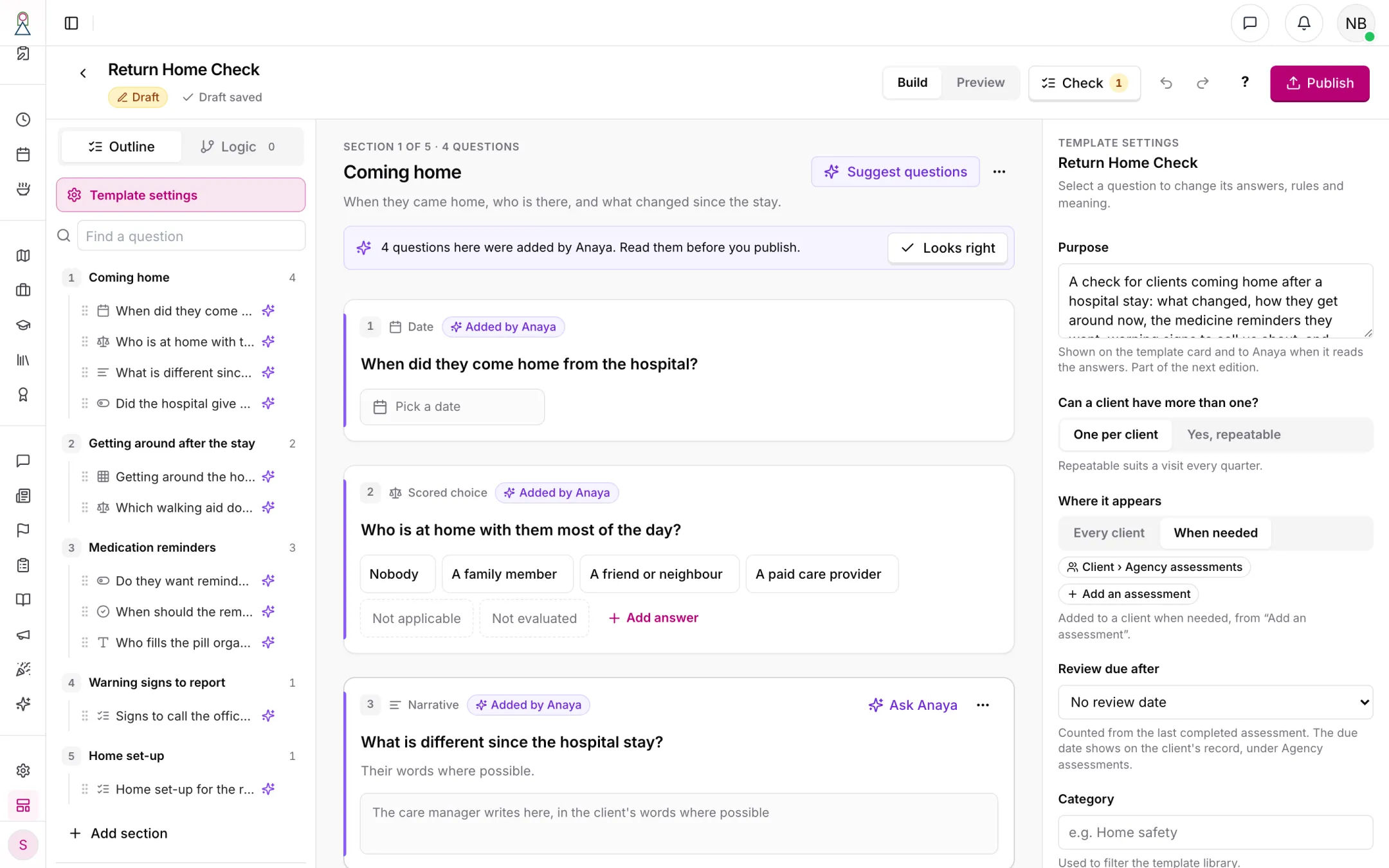Screen dimensions: 1389x868
Task: Open the calendar icon in left rail
Action: pyautogui.click(x=23, y=154)
